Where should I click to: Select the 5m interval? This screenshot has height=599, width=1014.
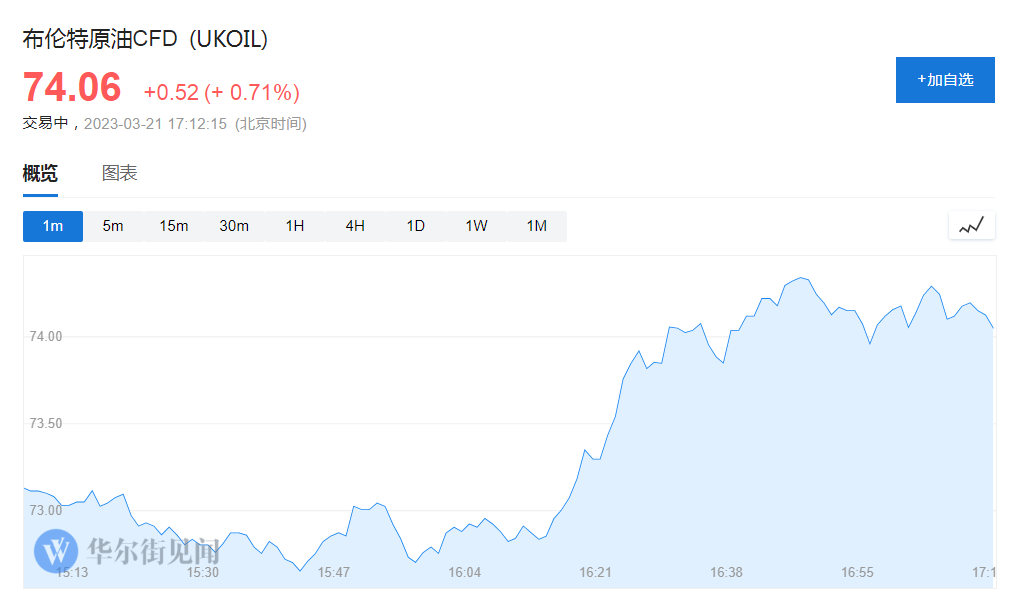pos(113,226)
